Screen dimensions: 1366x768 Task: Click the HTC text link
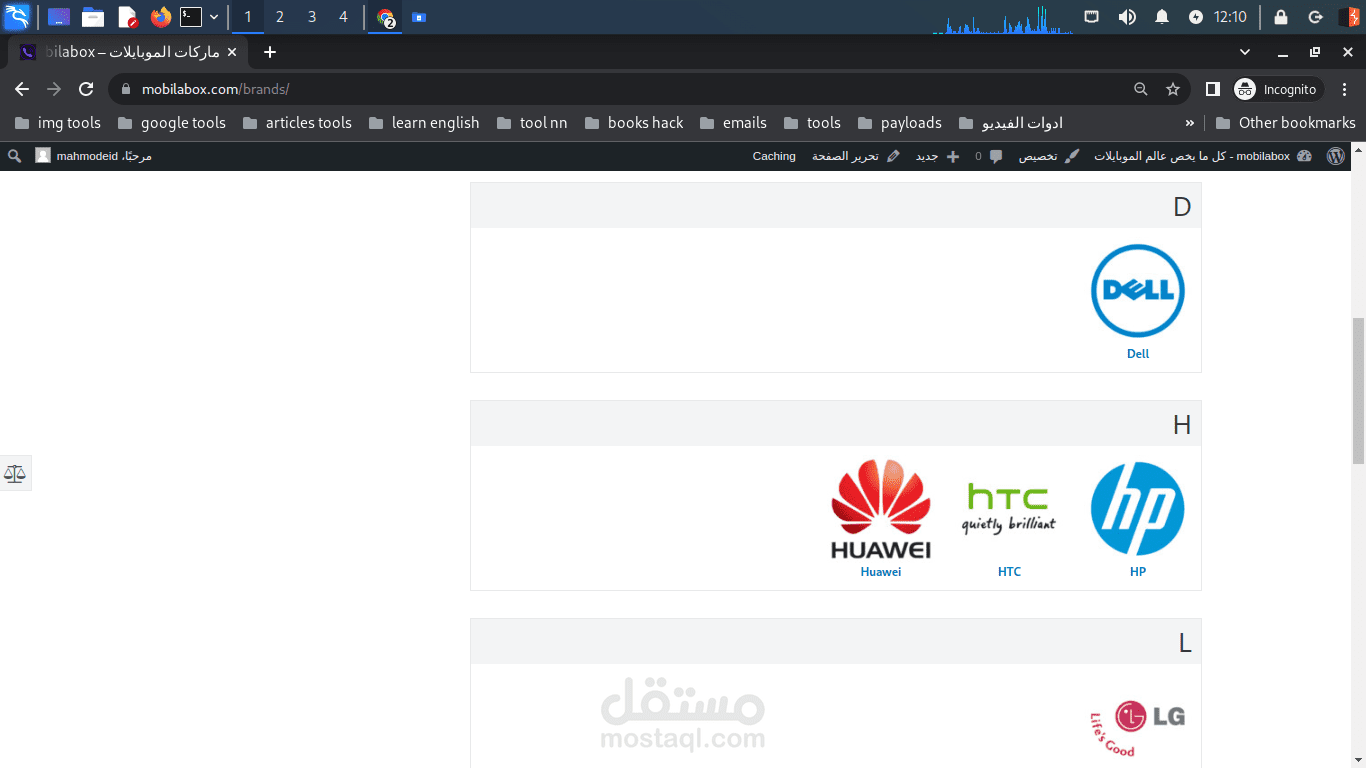[1009, 572]
